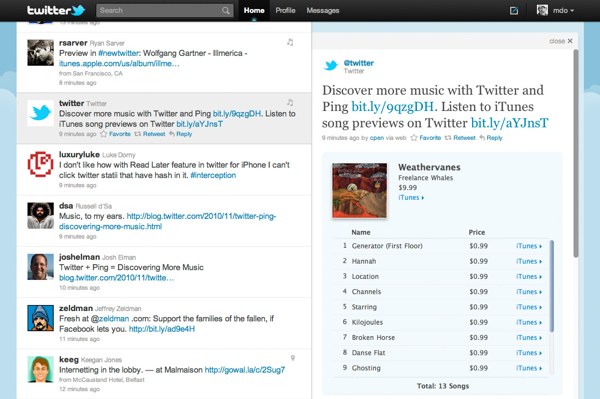Click rsarver username
Viewport: 600px width, 399px height.
point(73,43)
